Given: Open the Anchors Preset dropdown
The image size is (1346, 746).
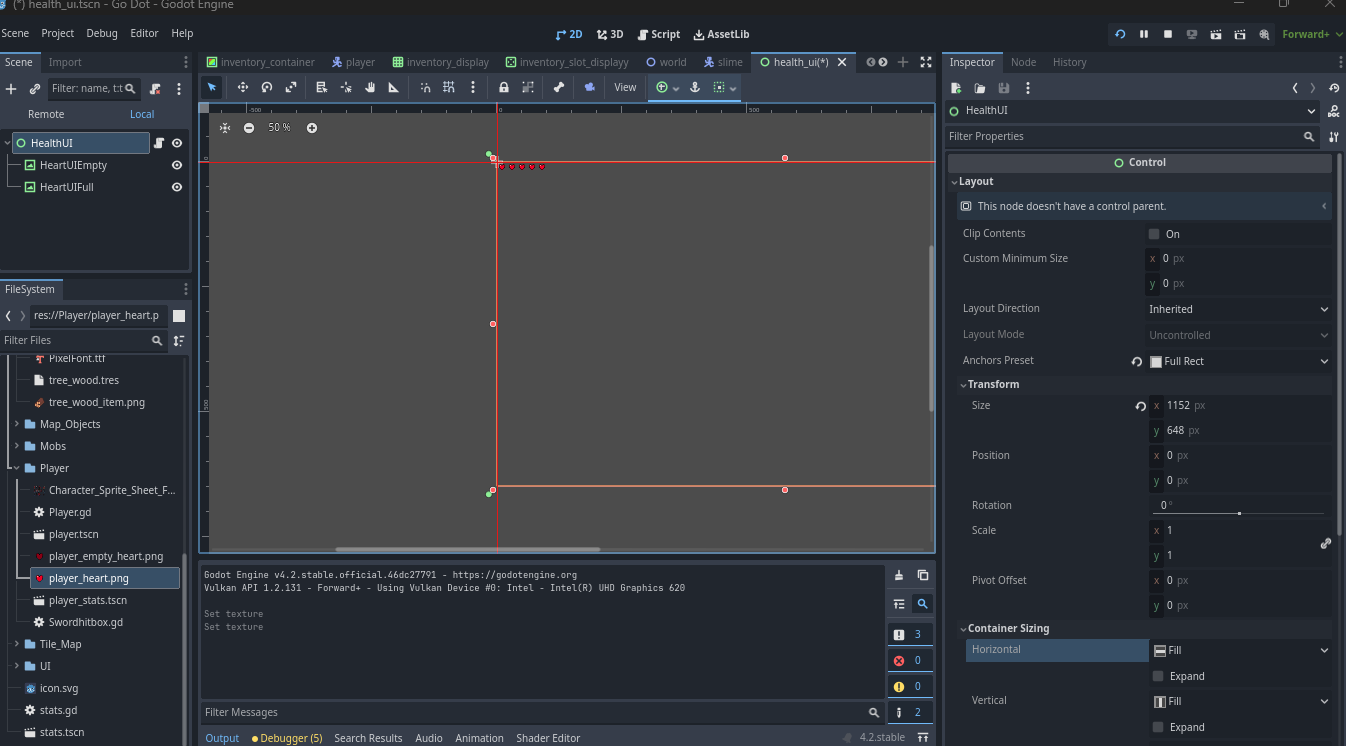Looking at the screenshot, I should click(x=1239, y=360).
